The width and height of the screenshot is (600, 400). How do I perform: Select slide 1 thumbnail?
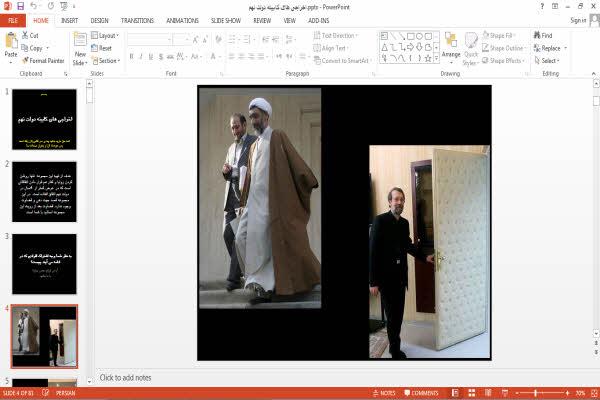pos(44,119)
